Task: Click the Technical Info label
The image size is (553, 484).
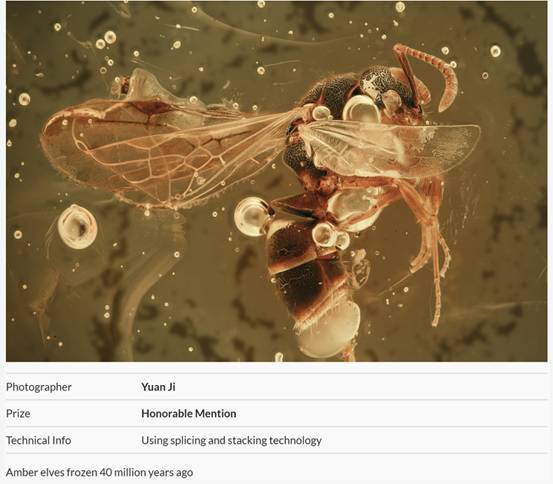Action: pos(38,440)
